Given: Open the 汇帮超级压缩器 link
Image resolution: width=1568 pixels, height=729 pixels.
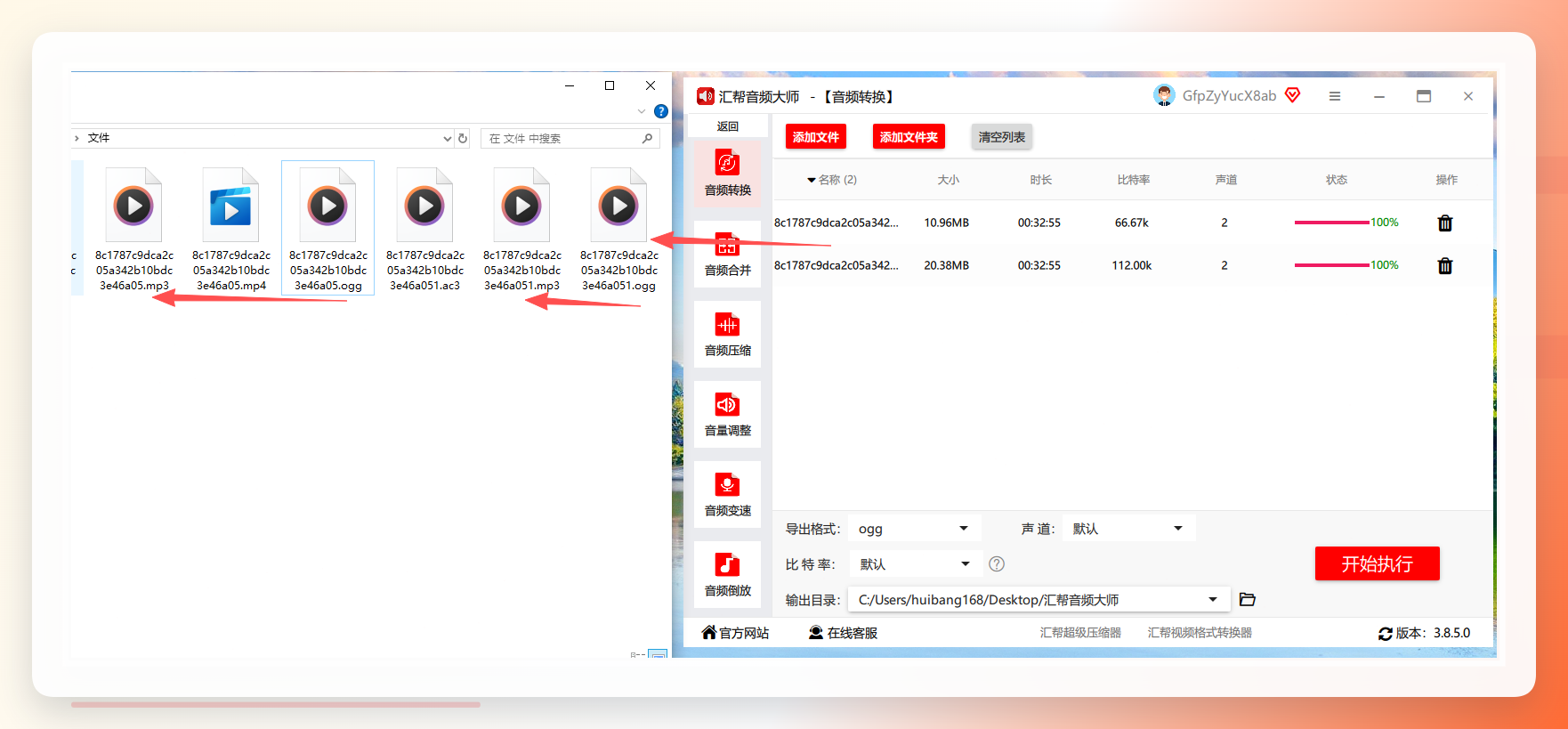Looking at the screenshot, I should (1080, 633).
